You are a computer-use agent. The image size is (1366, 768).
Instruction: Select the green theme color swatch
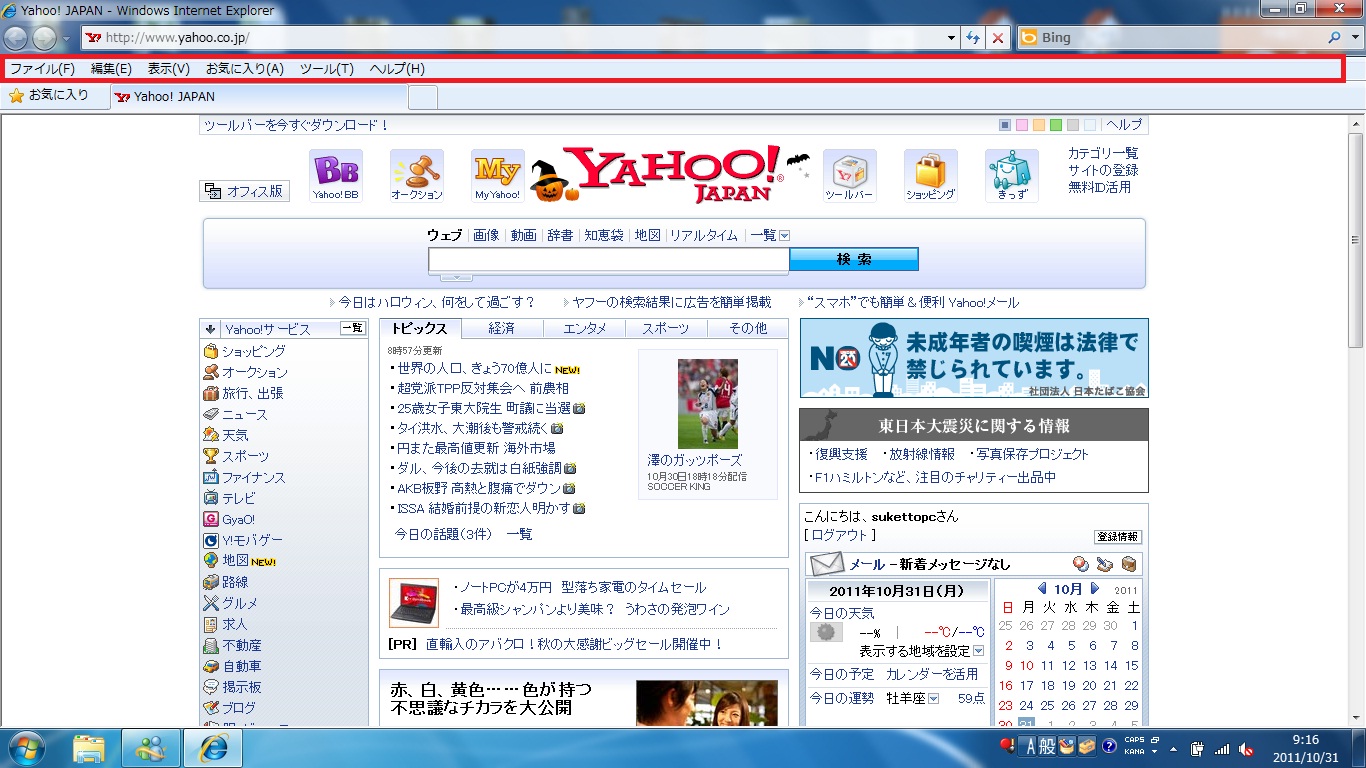pyautogui.click(x=1056, y=125)
